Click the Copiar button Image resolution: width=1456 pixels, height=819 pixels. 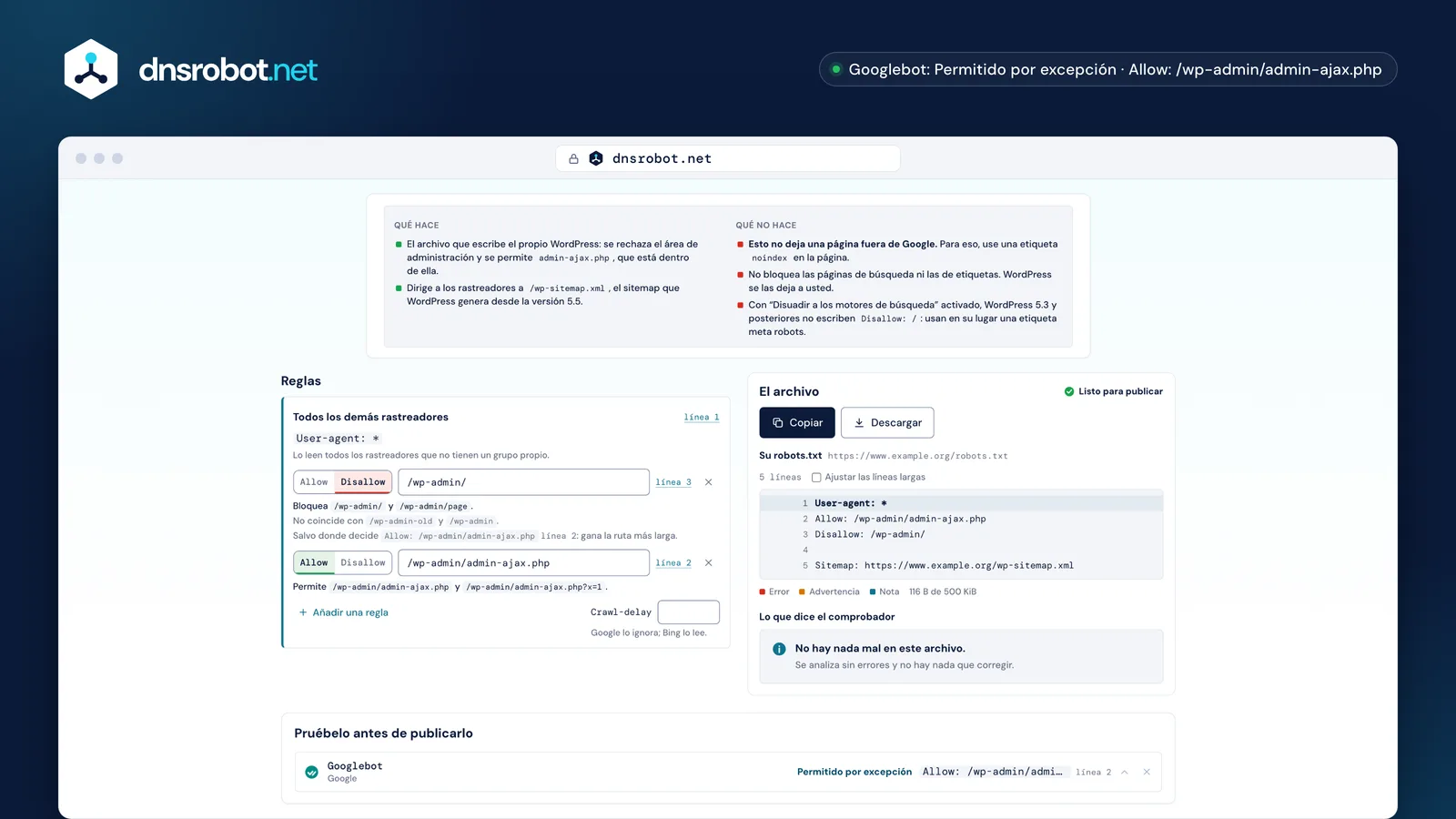coord(797,422)
